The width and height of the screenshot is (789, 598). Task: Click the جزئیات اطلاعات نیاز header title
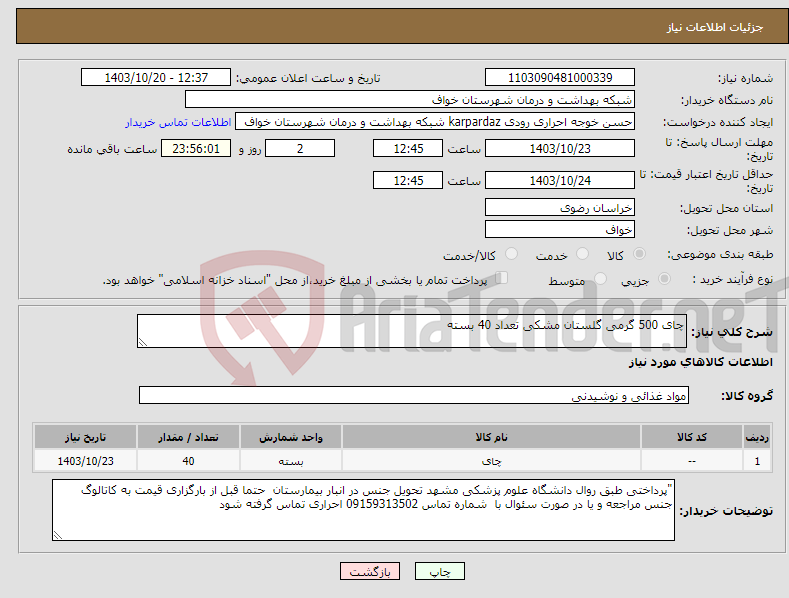click(715, 27)
